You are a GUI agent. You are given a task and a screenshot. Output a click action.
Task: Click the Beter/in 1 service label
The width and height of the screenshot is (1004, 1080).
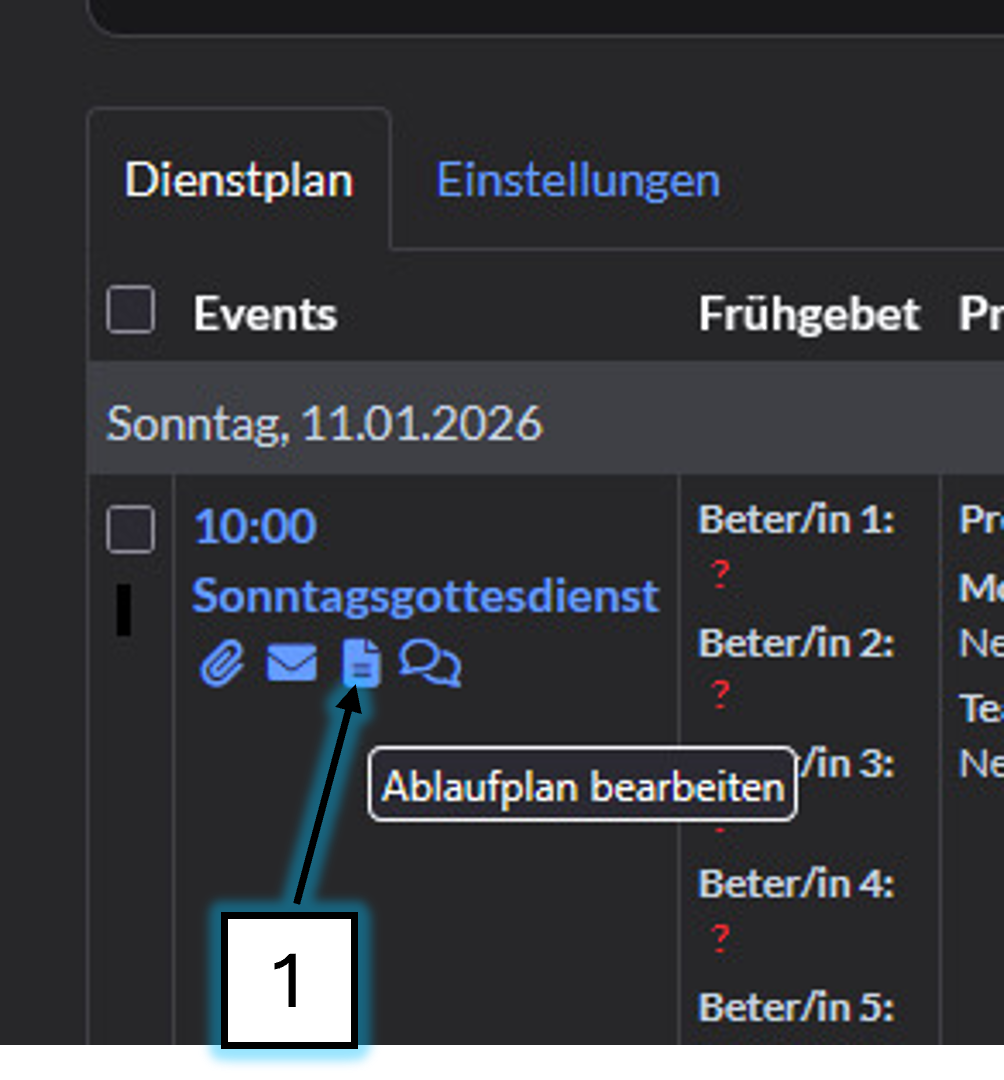click(796, 520)
